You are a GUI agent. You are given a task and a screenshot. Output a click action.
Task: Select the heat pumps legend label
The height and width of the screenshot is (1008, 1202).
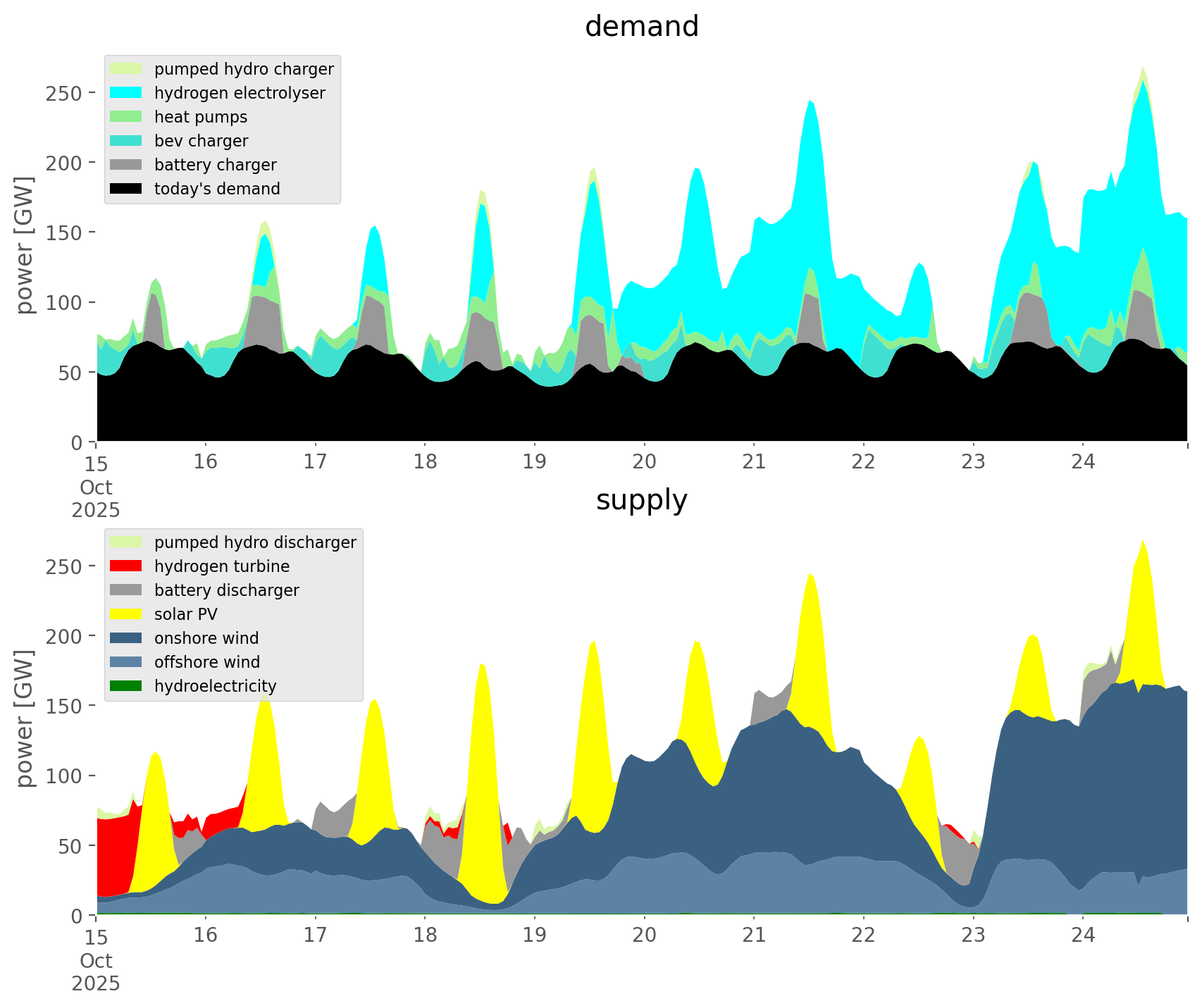pyautogui.click(x=201, y=117)
